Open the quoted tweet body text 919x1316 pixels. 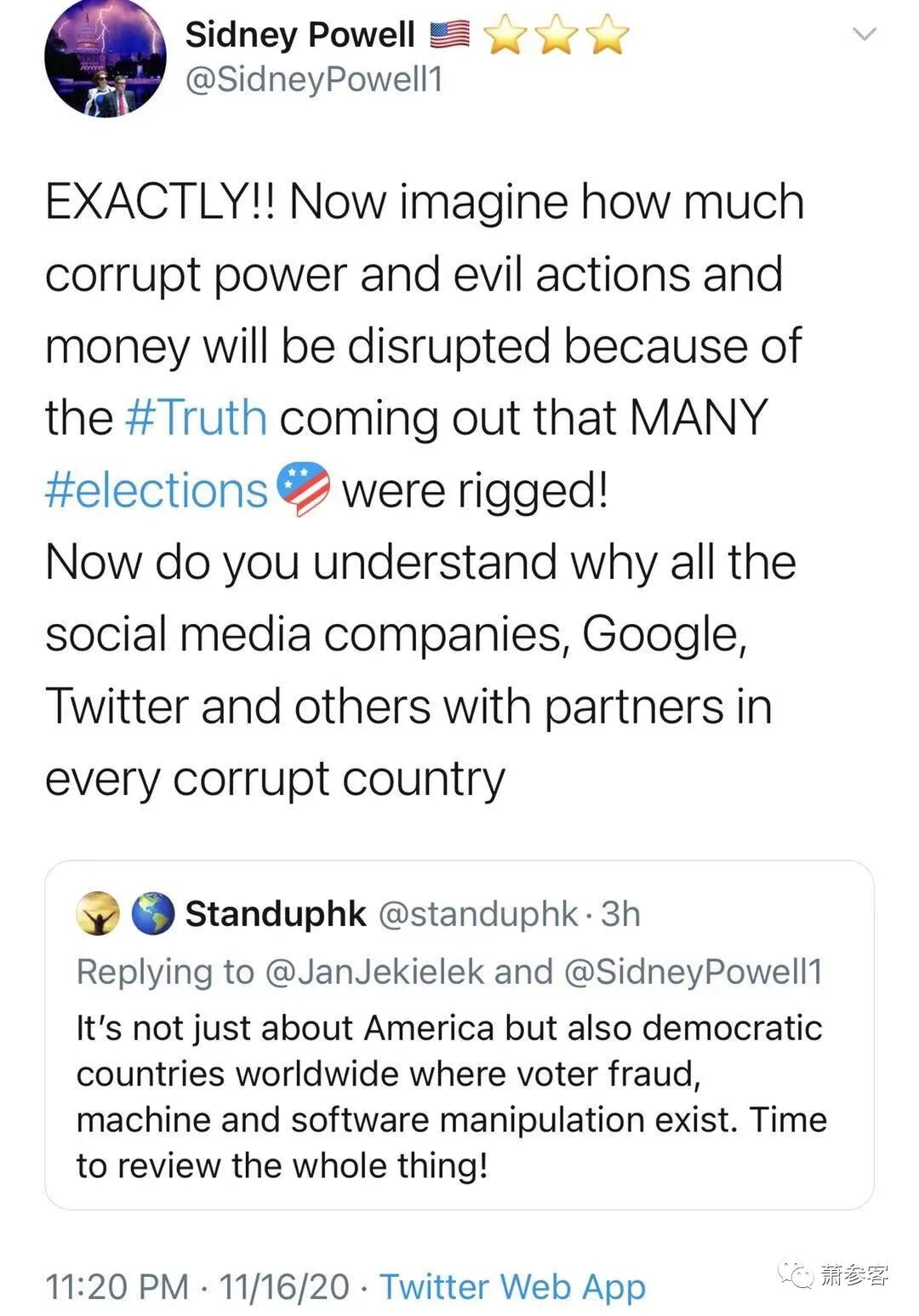point(451,1096)
